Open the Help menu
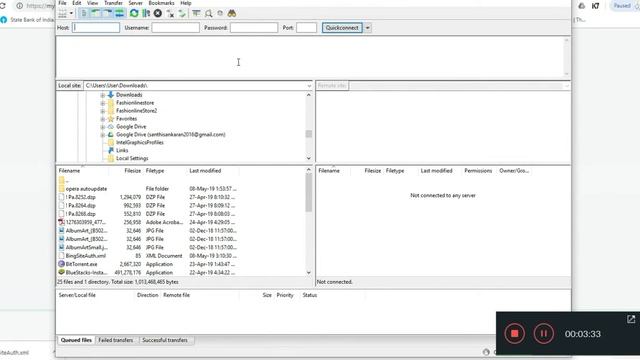Image resolution: width=640 pixels, height=360 pixels. pos(186,3)
